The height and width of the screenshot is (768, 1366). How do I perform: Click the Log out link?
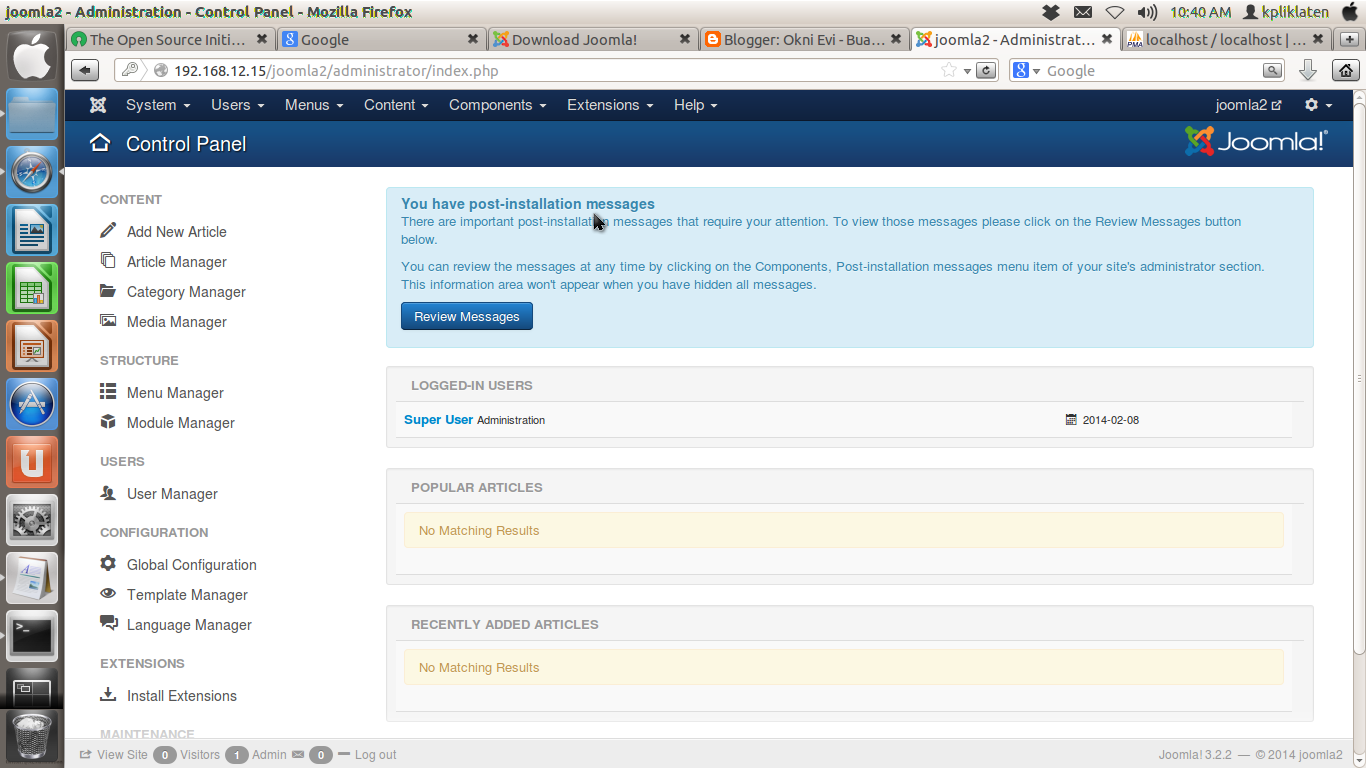click(367, 755)
